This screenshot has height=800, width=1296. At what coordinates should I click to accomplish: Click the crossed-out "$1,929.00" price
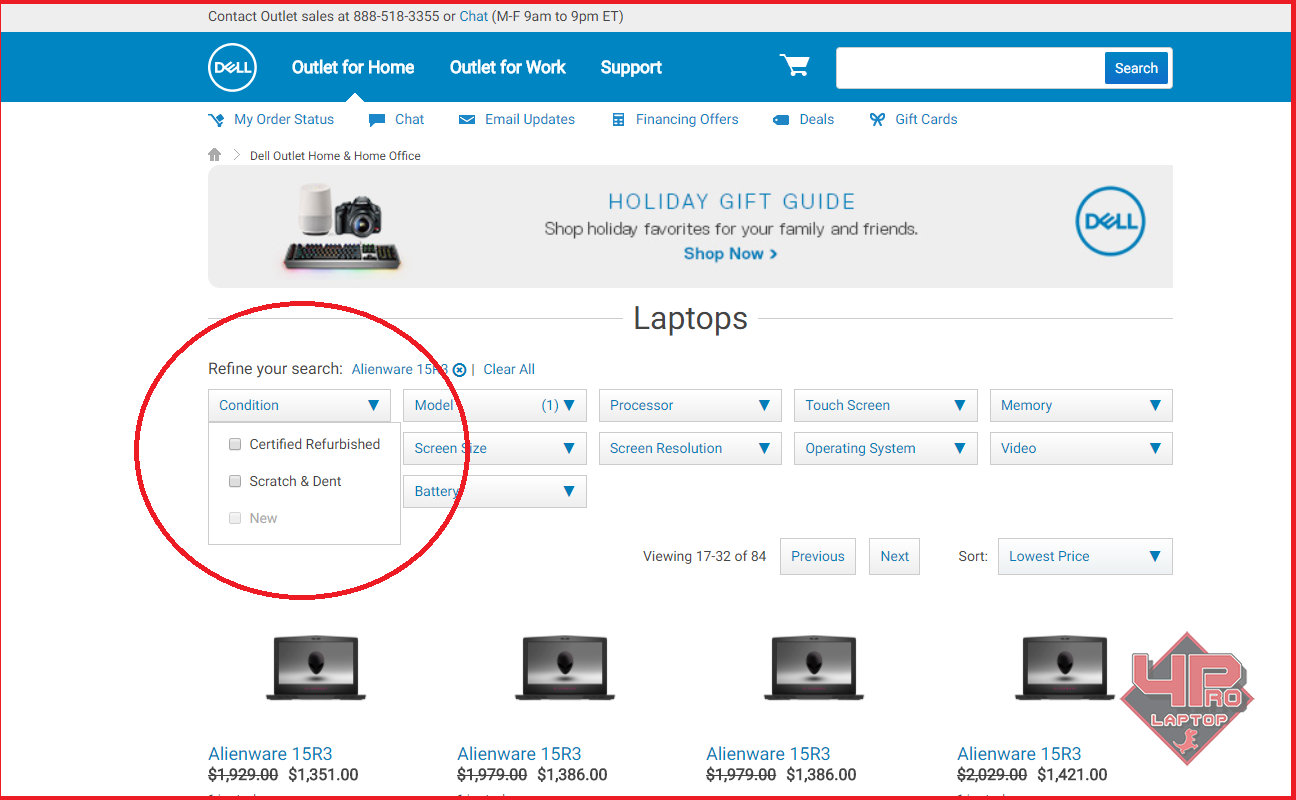coord(243,775)
